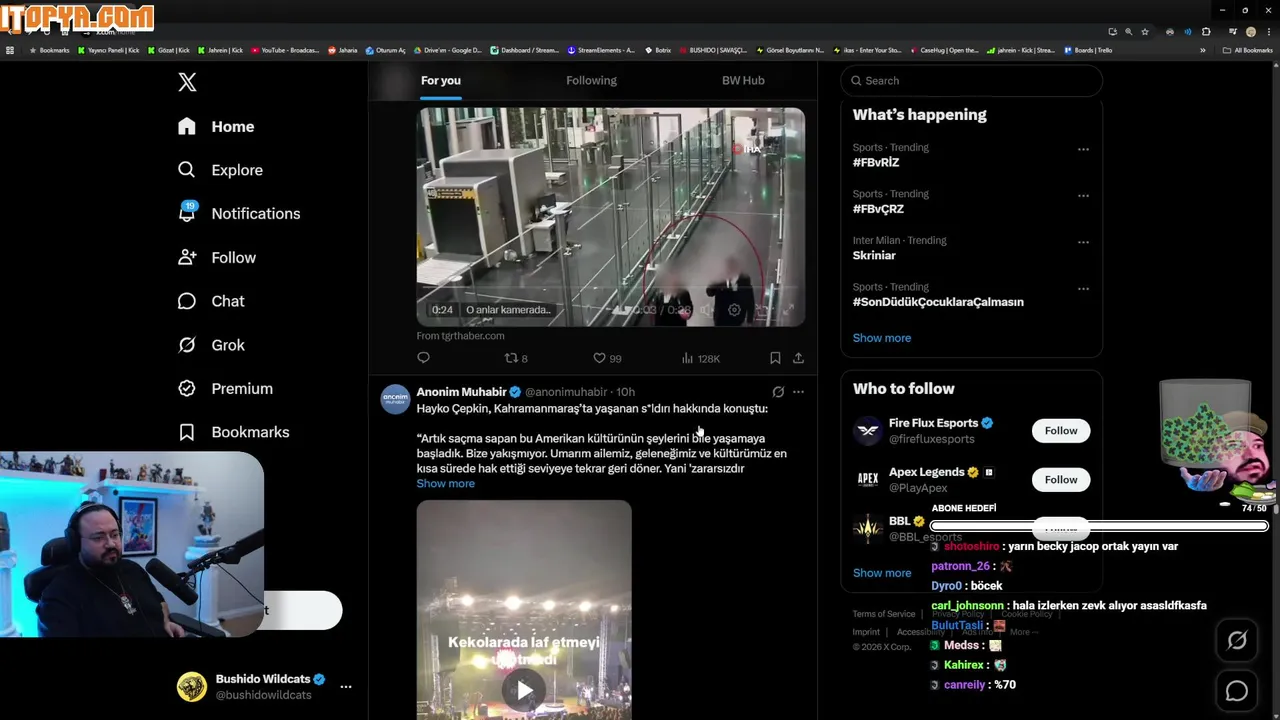This screenshot has width=1280, height=720.
Task: Click the Chrome apps grid icon
Action: (10, 50)
